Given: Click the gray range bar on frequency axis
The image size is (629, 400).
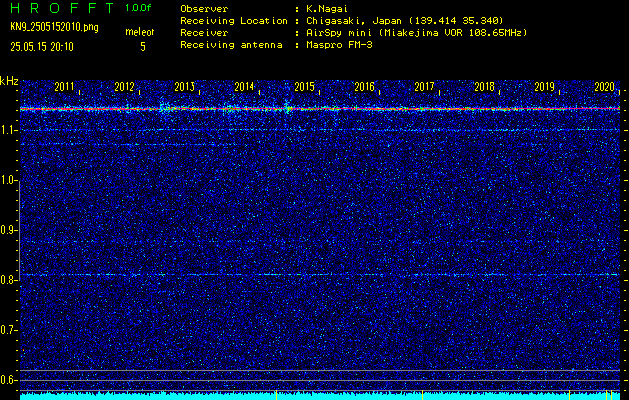Looking at the screenshot, I should [x=19, y=231].
